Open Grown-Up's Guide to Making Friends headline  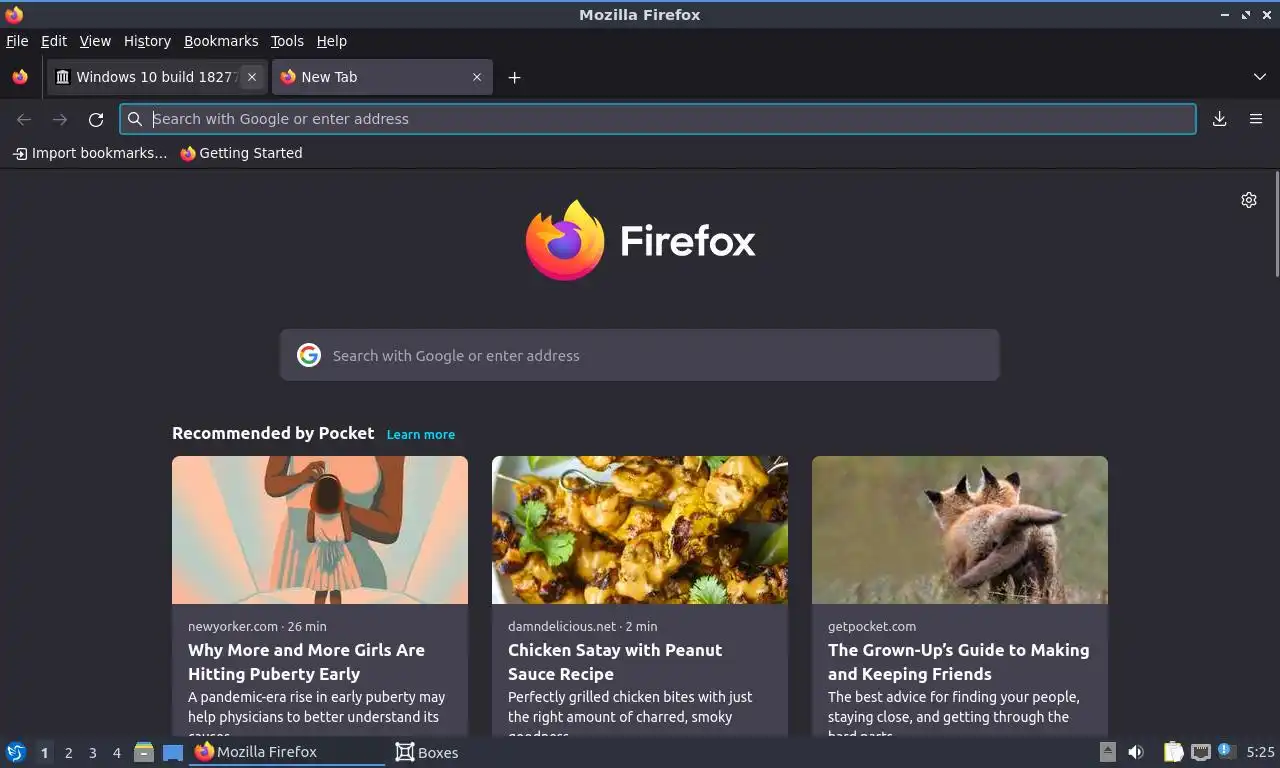click(x=958, y=662)
